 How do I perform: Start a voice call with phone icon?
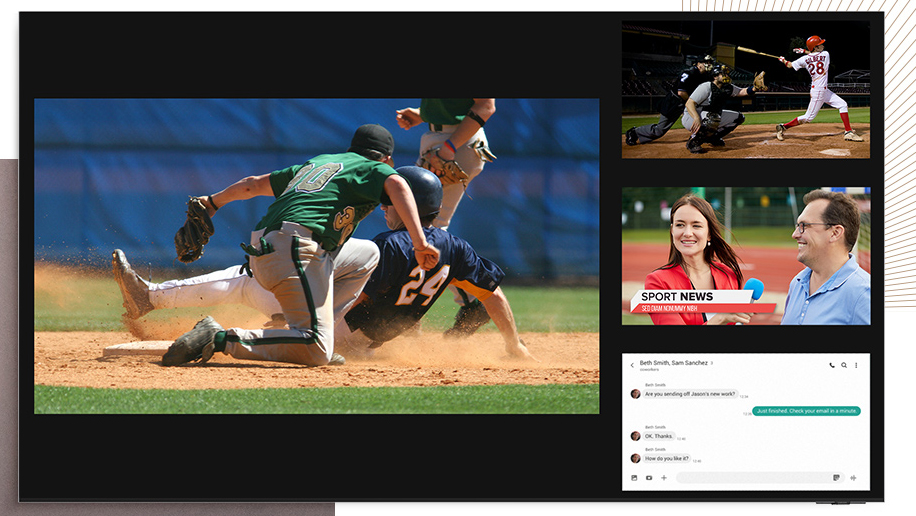832,365
